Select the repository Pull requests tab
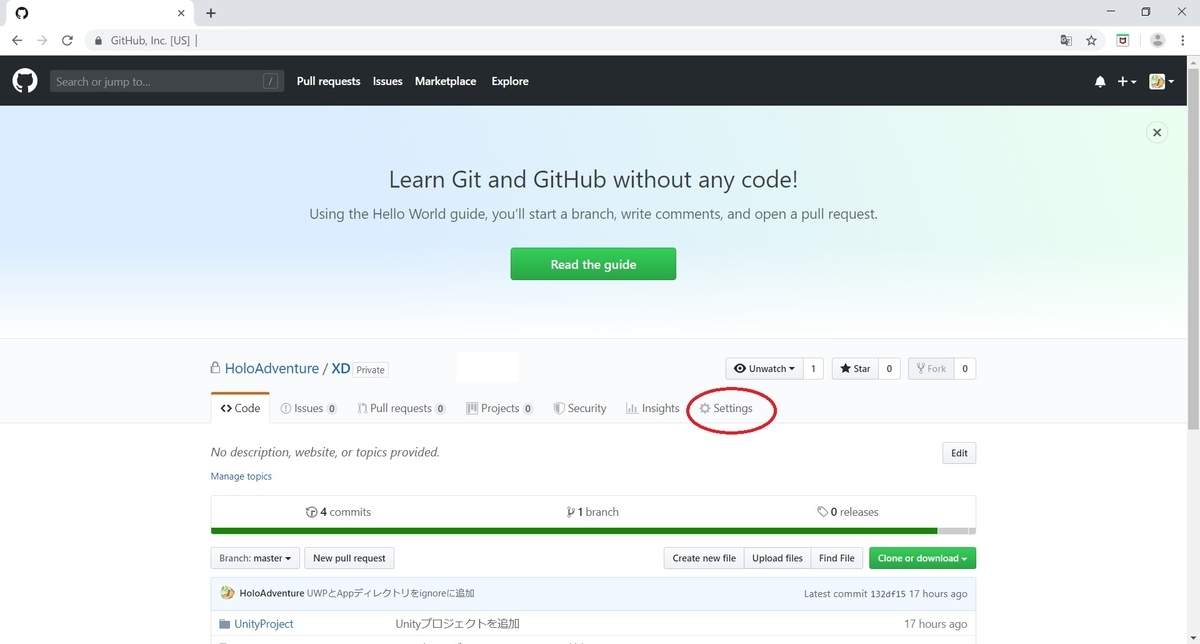Image resolution: width=1200 pixels, height=644 pixels. (401, 408)
